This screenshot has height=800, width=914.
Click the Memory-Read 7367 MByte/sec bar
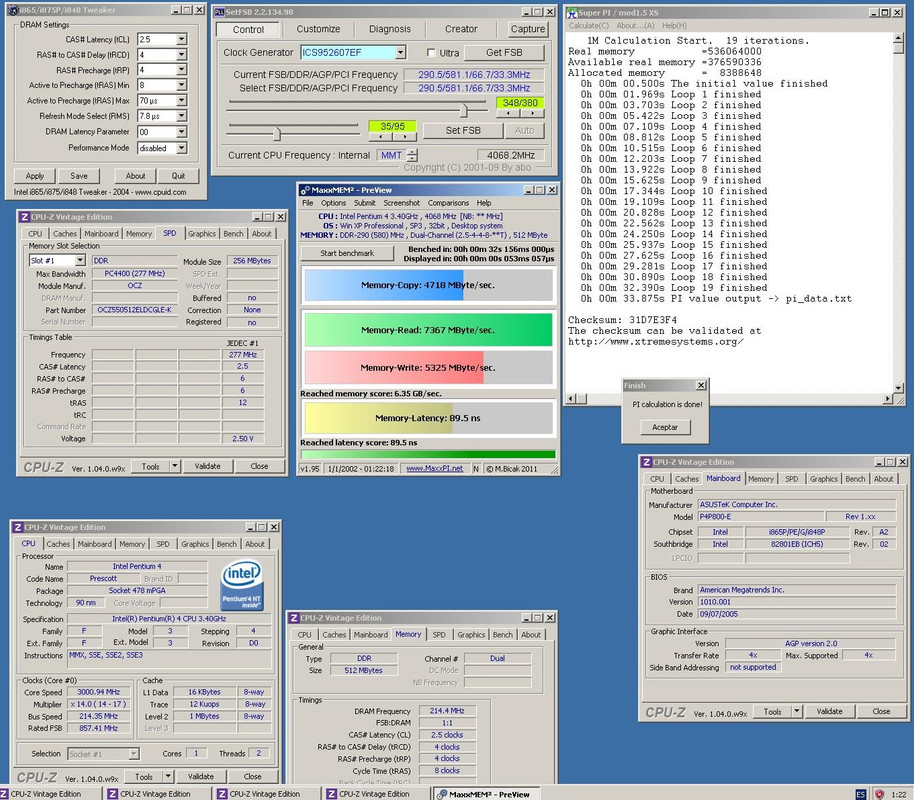pyautogui.click(x=428, y=330)
